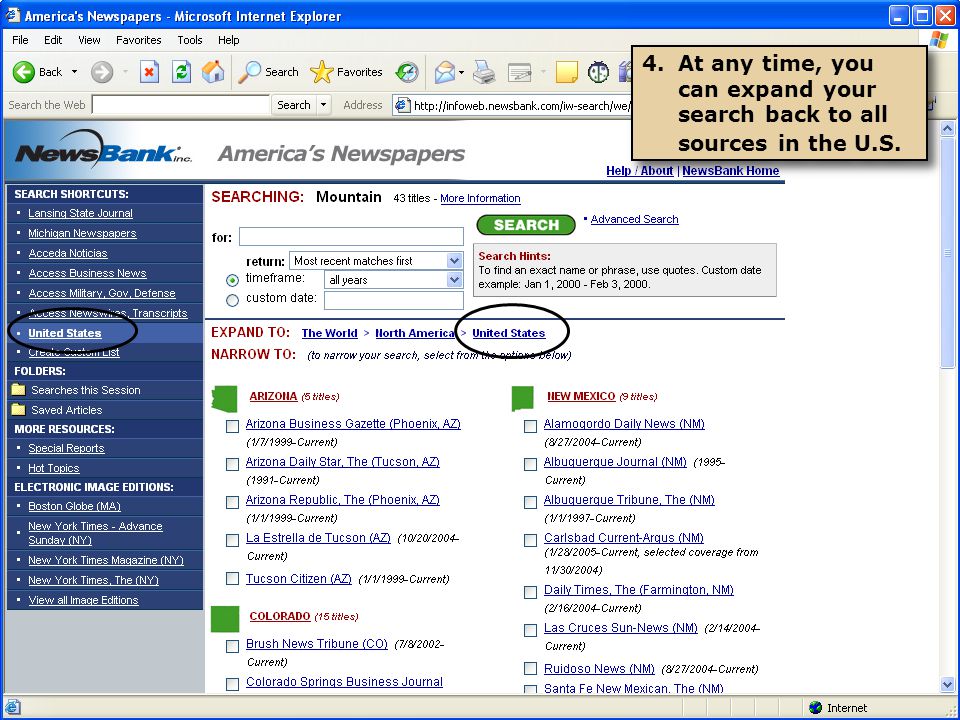Click the grey Forward arrow icon
960x720 pixels.
[x=102, y=72]
